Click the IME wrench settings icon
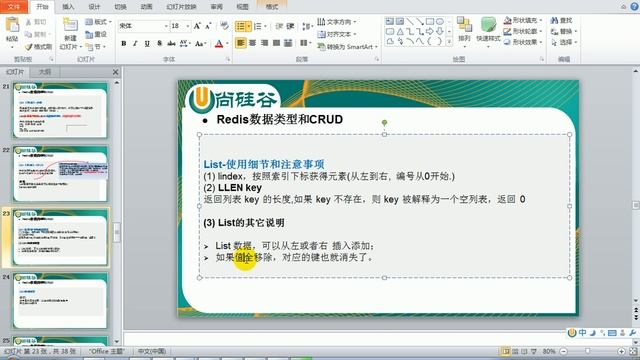 click(x=633, y=333)
